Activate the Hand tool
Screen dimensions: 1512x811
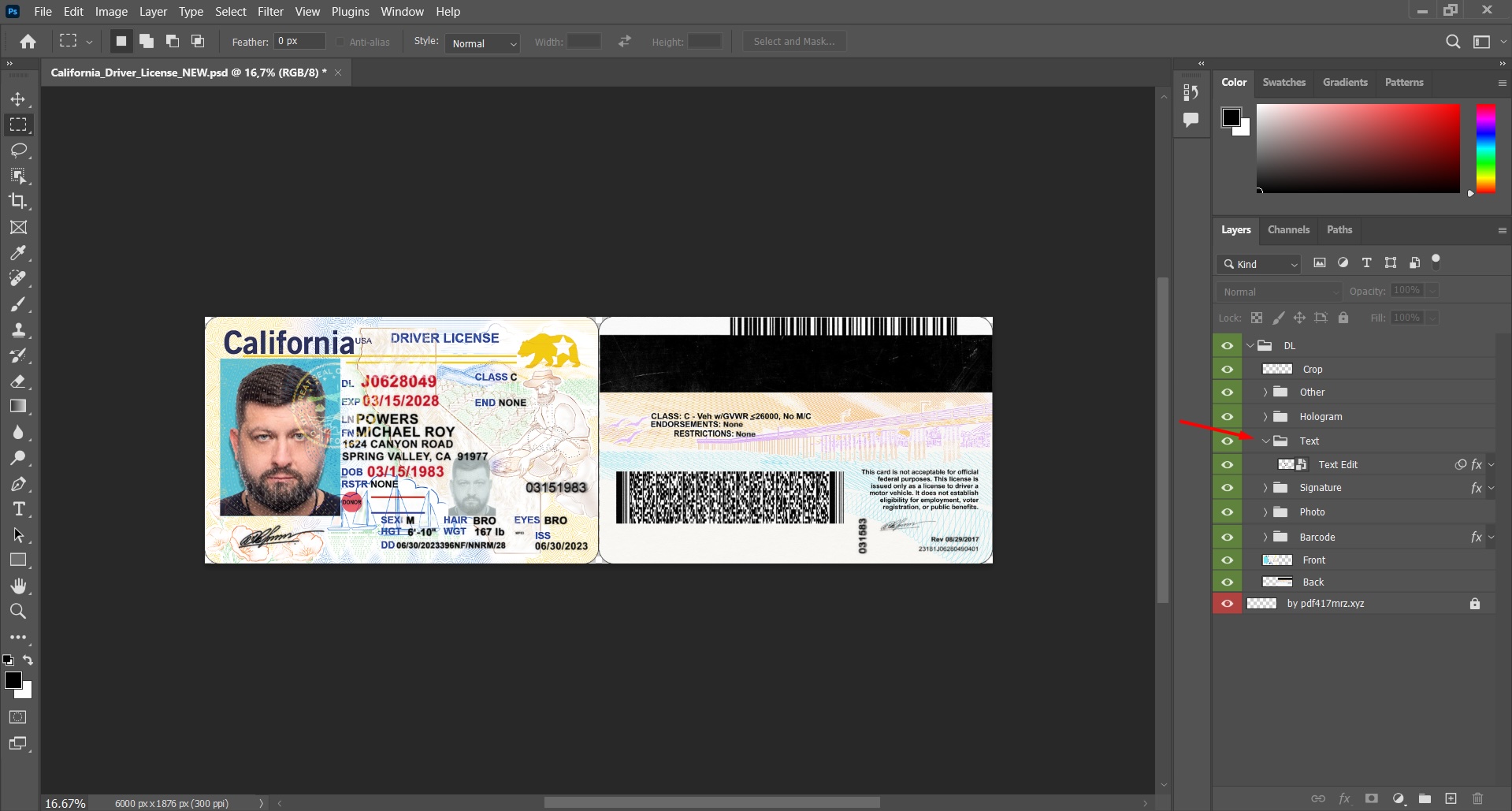click(x=19, y=586)
